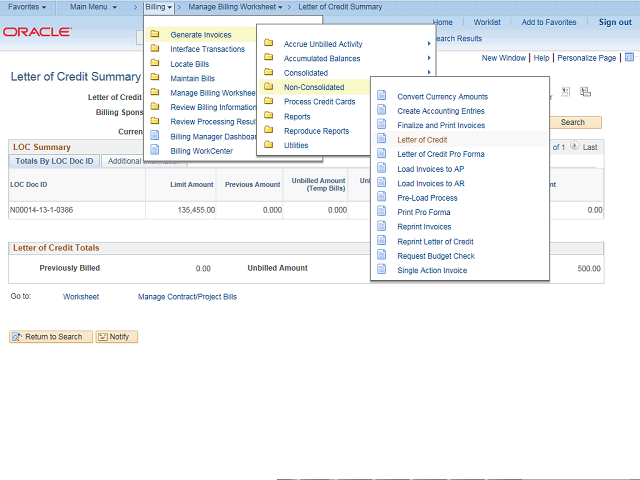
Task: Click the Sign out link
Action: click(615, 22)
